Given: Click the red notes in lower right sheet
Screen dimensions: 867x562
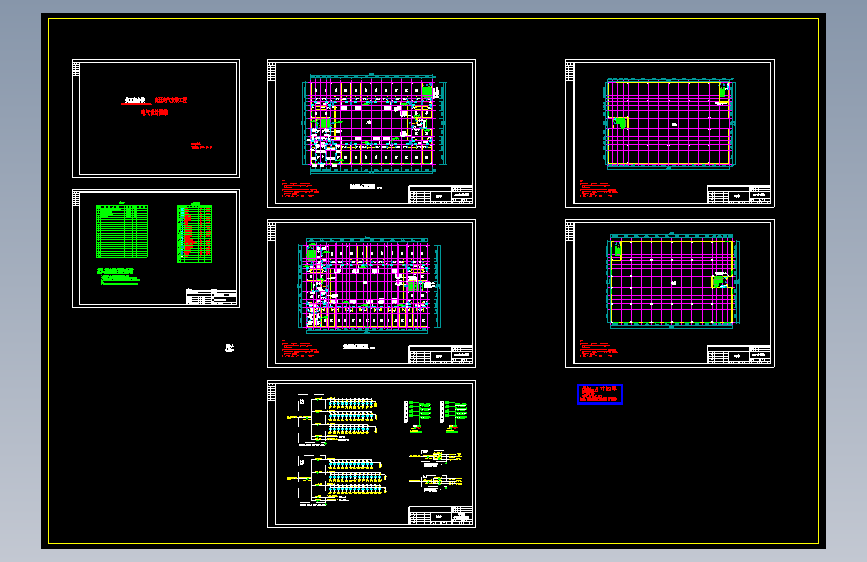Looking at the screenshot, I should click(598, 349).
